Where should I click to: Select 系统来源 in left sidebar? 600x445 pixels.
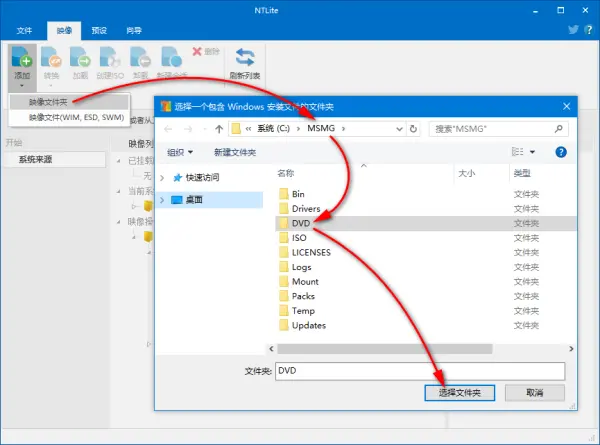(x=54, y=160)
